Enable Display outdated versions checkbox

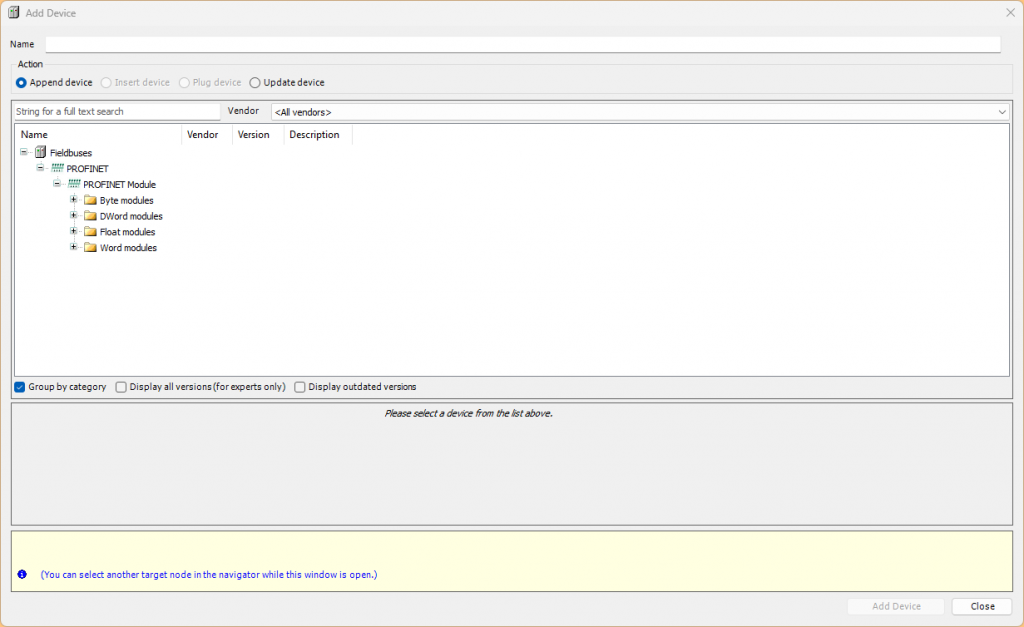click(x=300, y=387)
